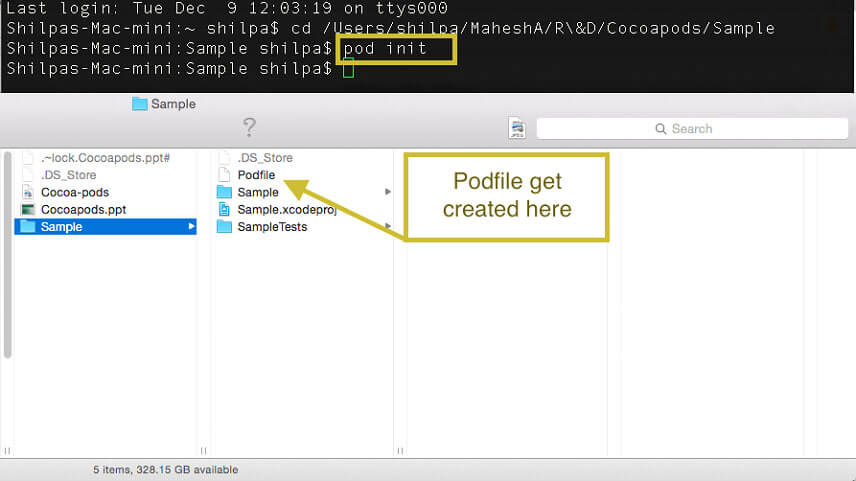Image resolution: width=856 pixels, height=481 pixels.
Task: Select .~lock.Cocoapods.ppt# file
Action: [x=105, y=158]
